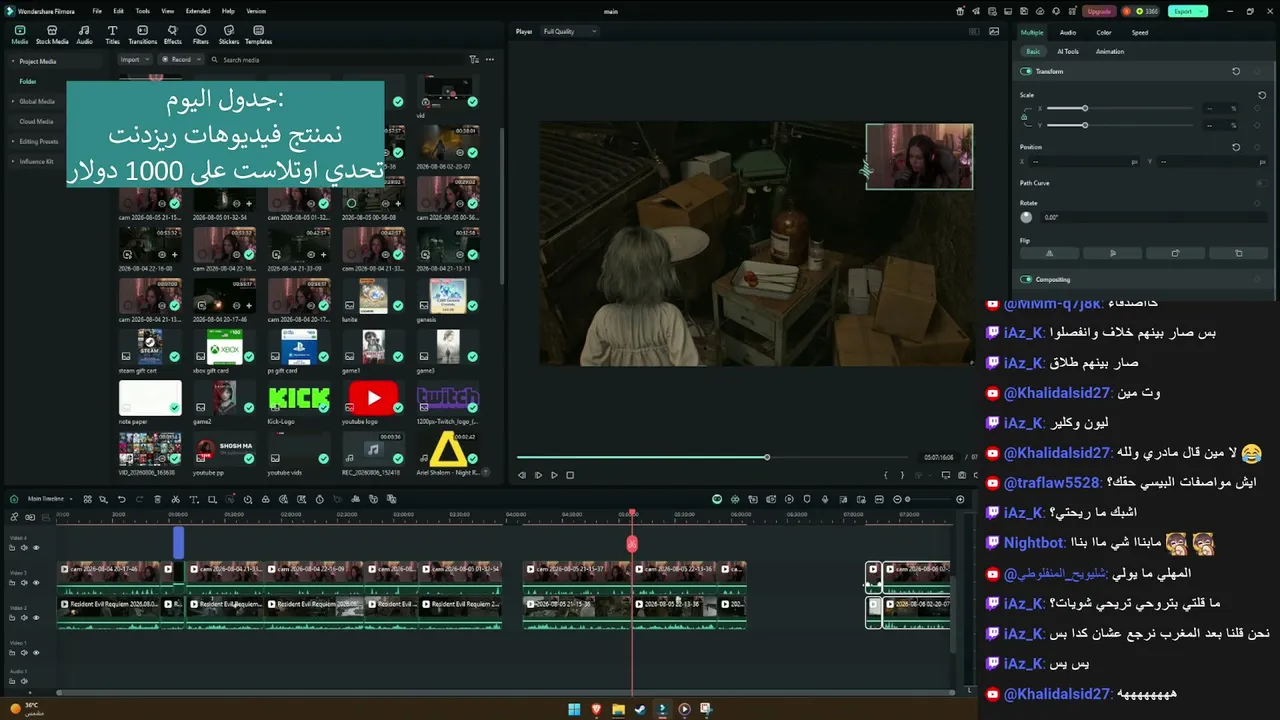1280x720 pixels.
Task: Reset the Position values
Action: coord(1236,147)
